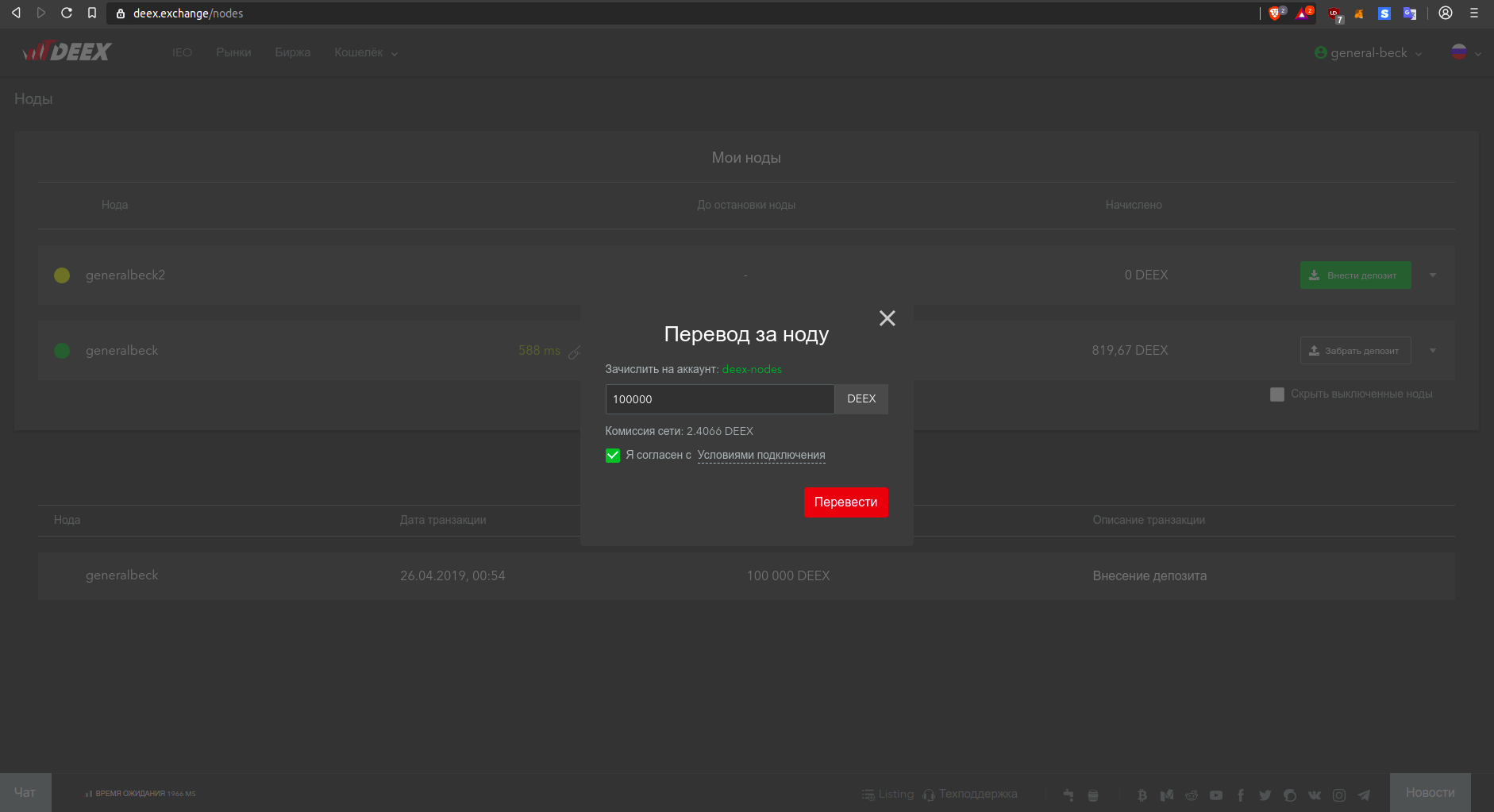Click the Время ожидания latency indicator
1494x812 pixels.
(x=141, y=794)
